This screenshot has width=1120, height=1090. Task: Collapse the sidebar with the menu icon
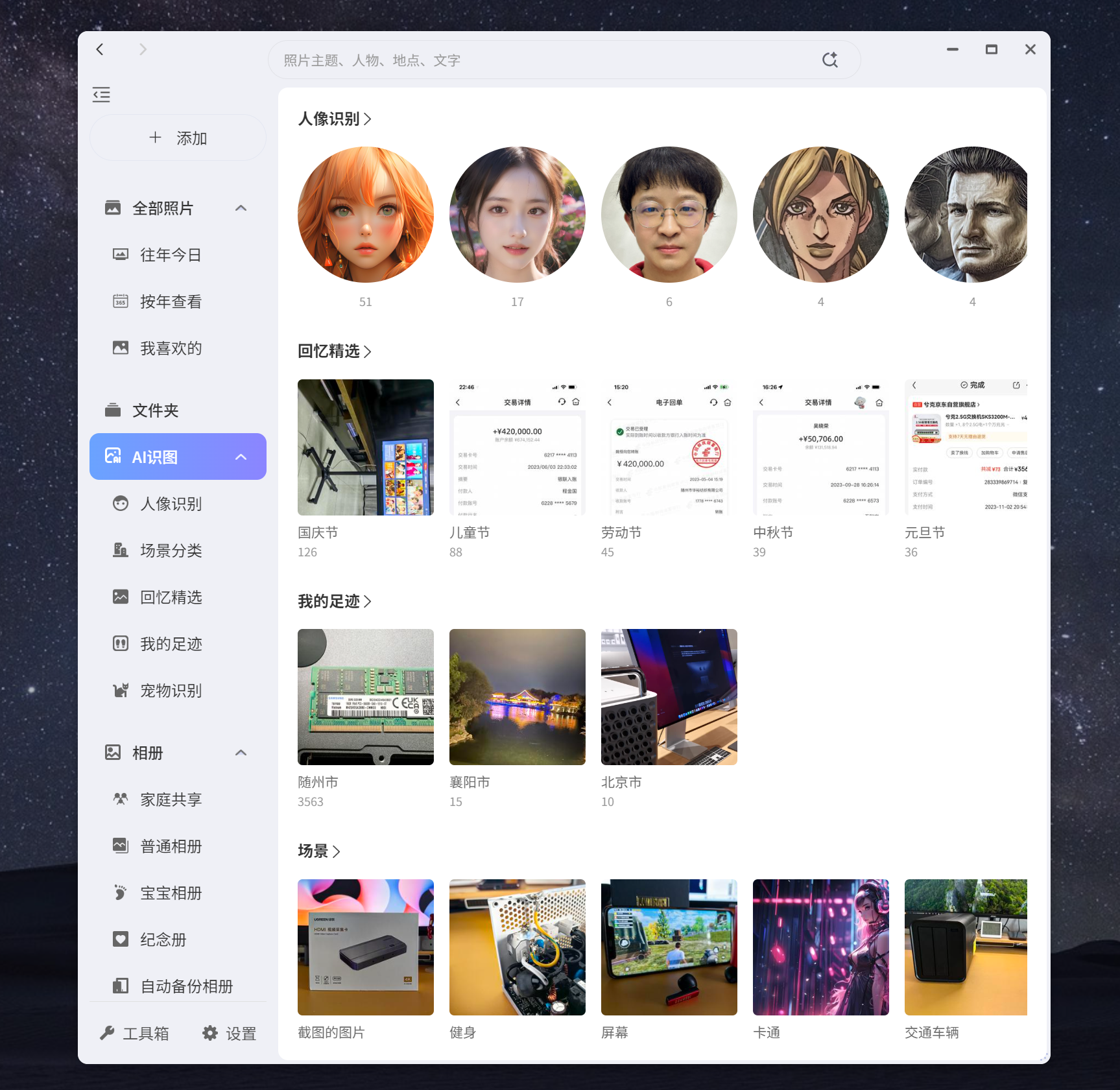pyautogui.click(x=101, y=95)
